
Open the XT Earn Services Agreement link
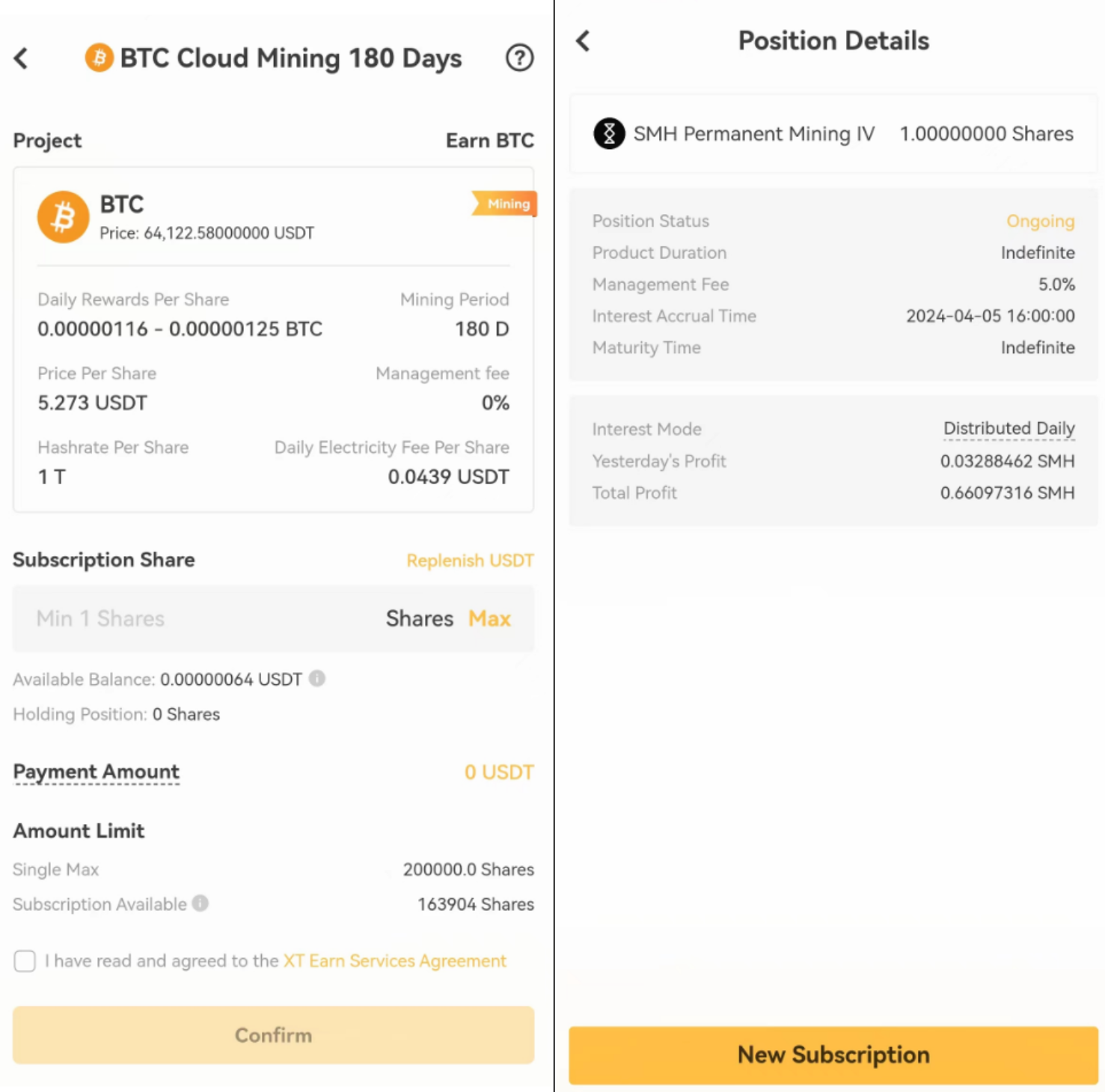click(394, 961)
